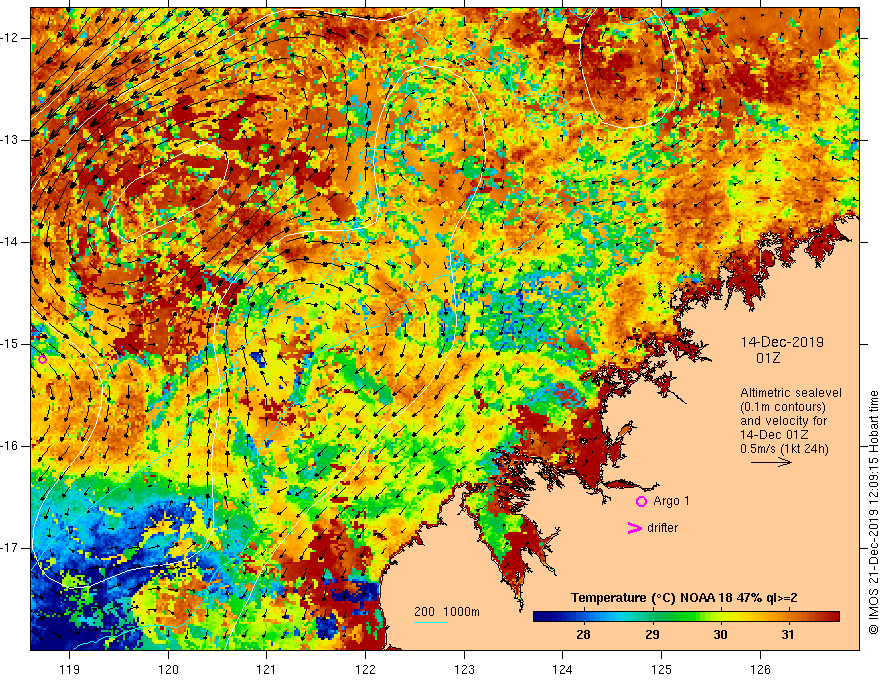This screenshot has width=880, height=680.
Task: Click the longitude 121 axis label
Action: 267,669
